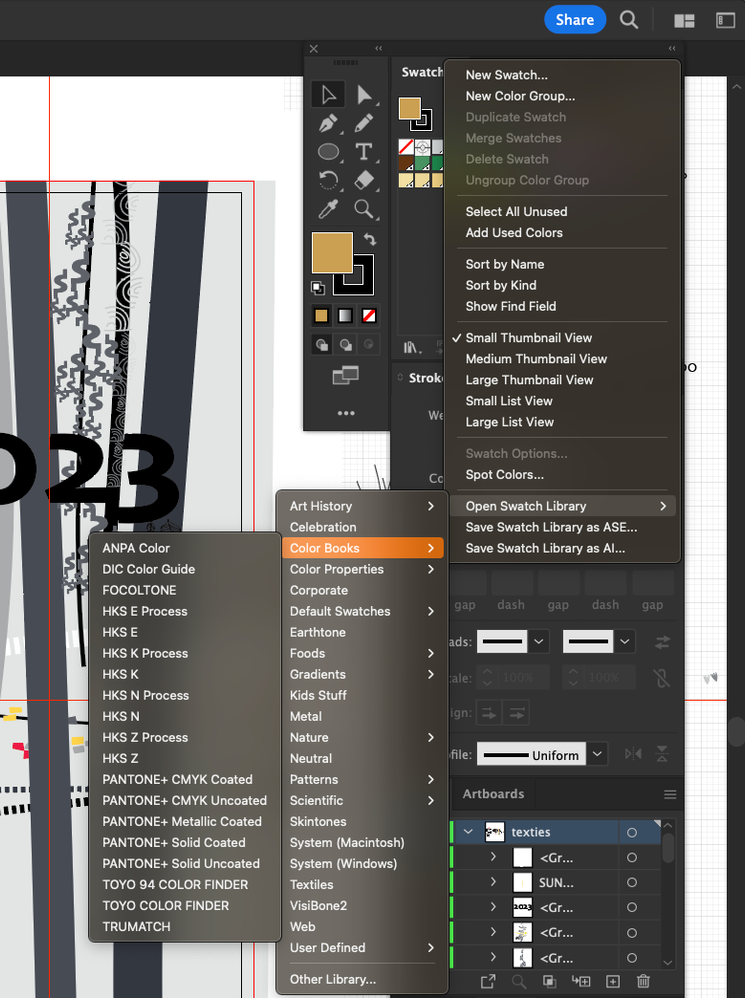Make clipping mask icon in Layers panel
The image size is (745, 998).
coord(549,981)
